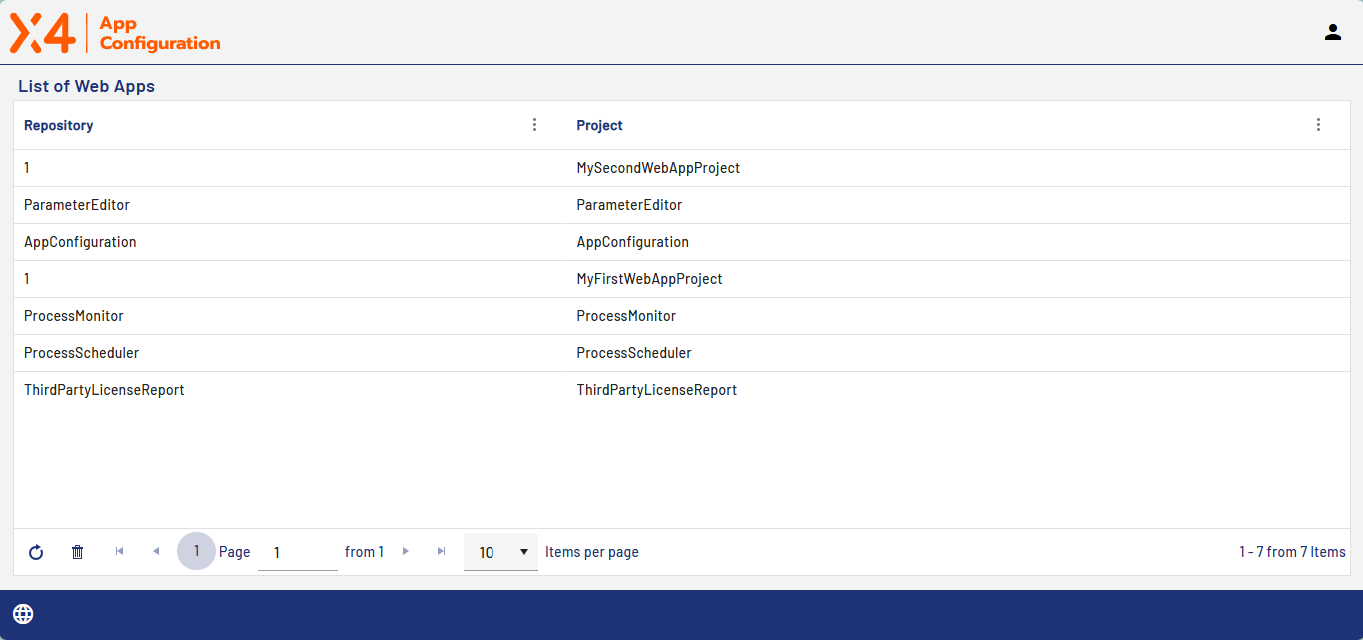The image size is (1363, 640).
Task: Expand the items per page dropdown
Action: coord(501,552)
